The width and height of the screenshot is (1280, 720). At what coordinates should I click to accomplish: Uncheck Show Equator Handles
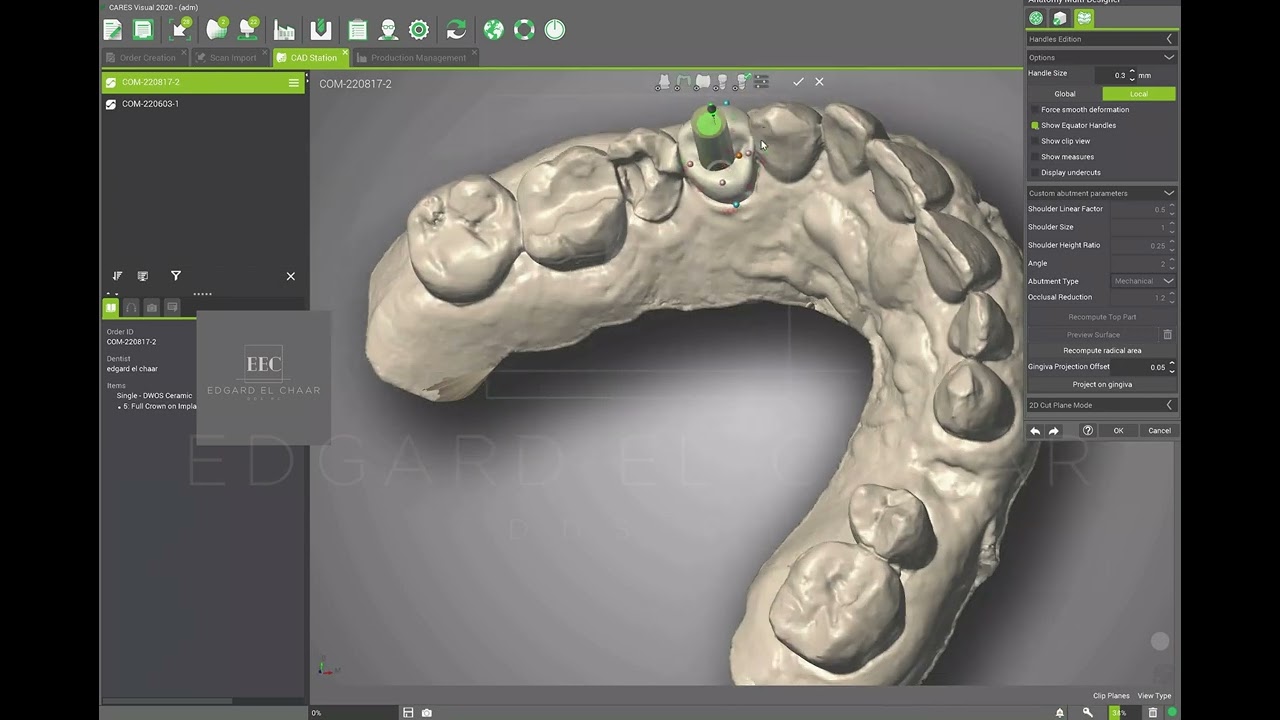click(1035, 126)
